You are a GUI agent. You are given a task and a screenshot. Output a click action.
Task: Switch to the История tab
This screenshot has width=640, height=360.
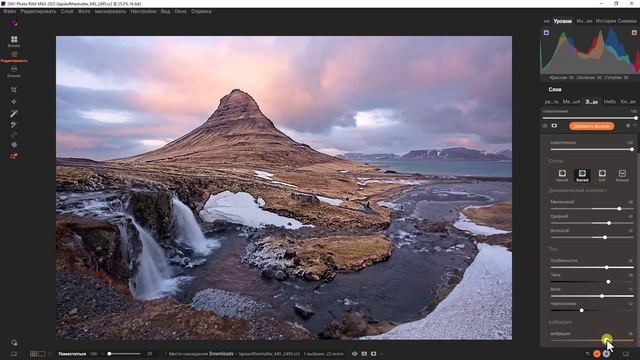point(606,21)
